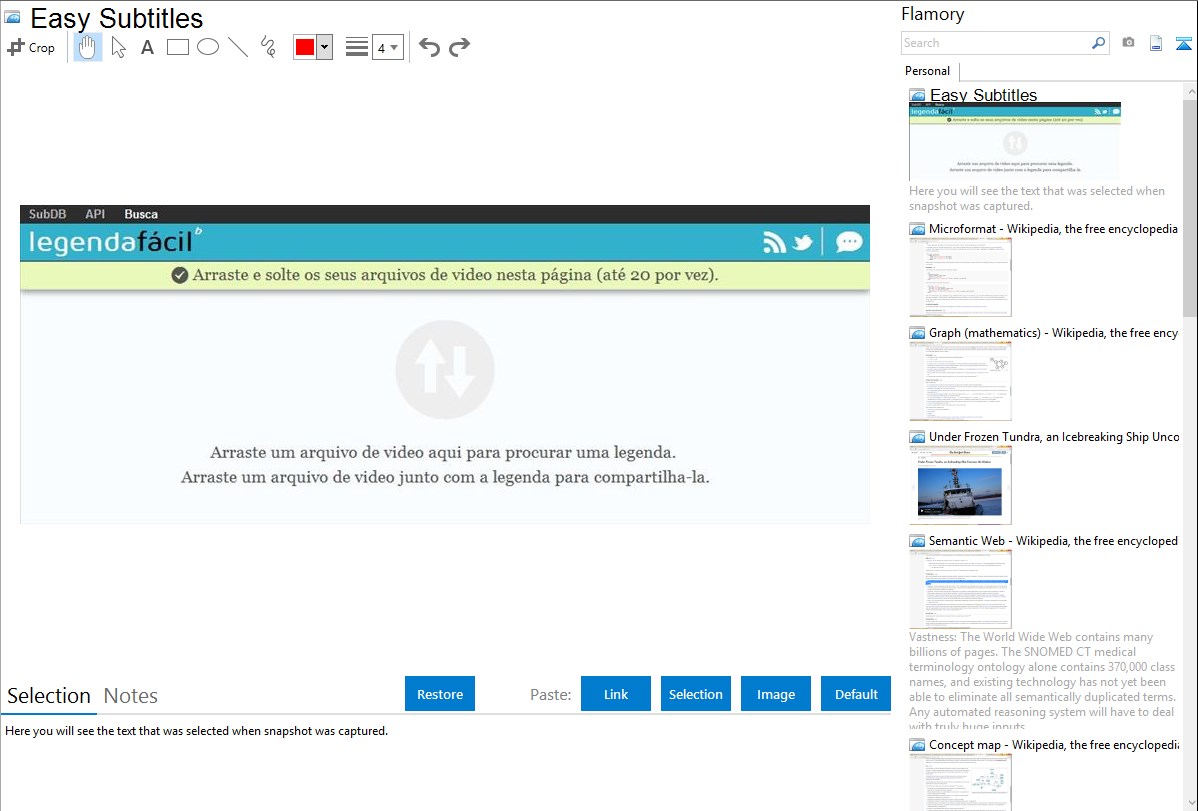
Task: Paste as Link button
Action: point(616,694)
